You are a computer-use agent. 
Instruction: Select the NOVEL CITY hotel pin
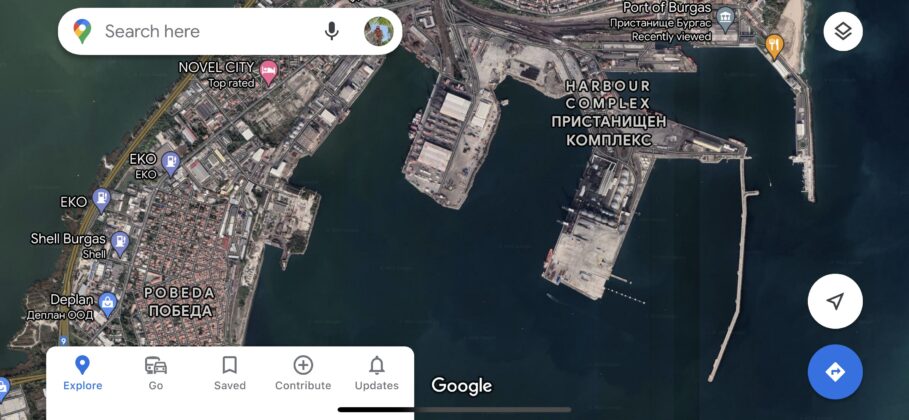[x=268, y=73]
